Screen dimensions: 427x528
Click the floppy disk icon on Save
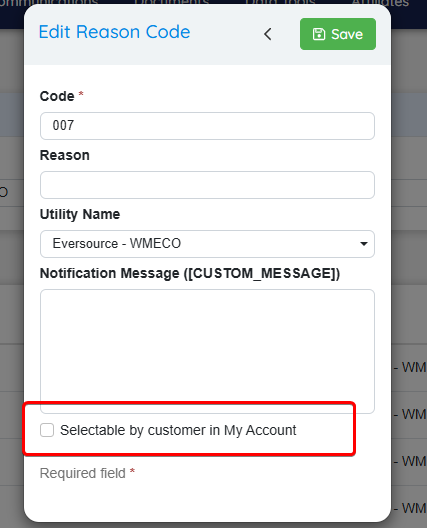pos(319,34)
